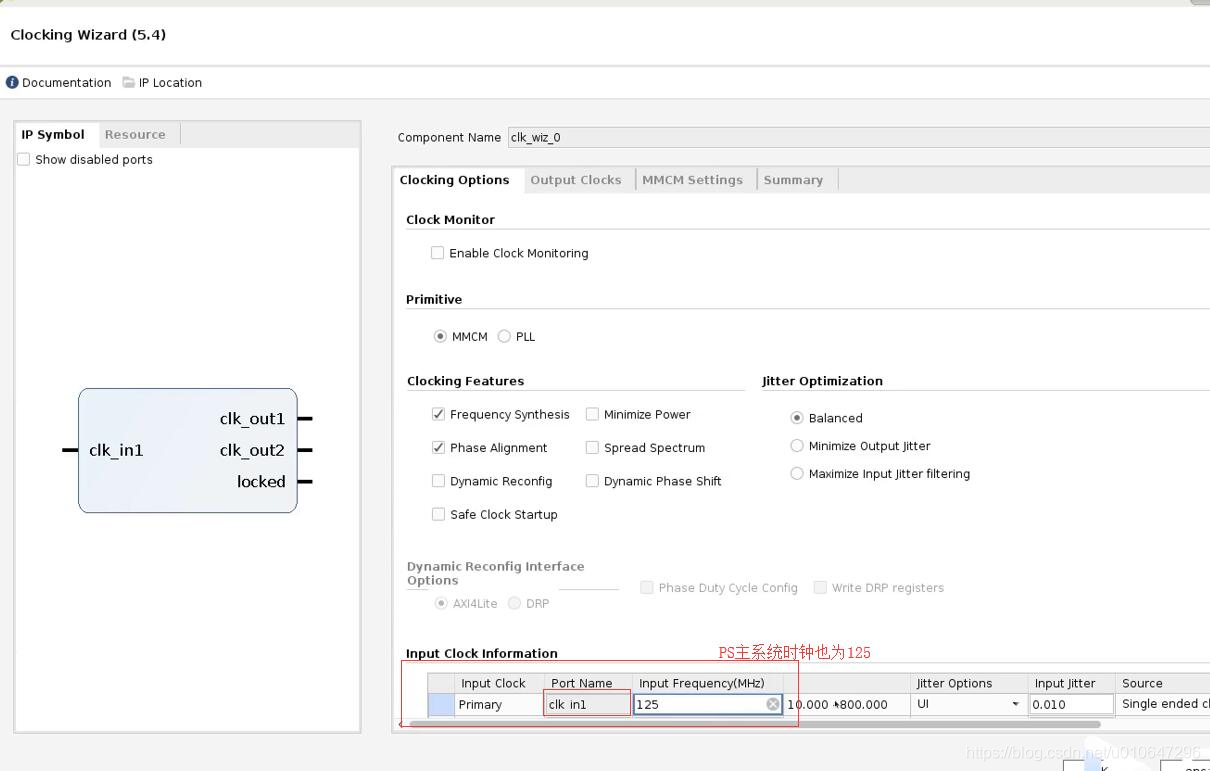The width and height of the screenshot is (1210, 771).
Task: Select Balanced jitter optimization
Action: click(797, 418)
